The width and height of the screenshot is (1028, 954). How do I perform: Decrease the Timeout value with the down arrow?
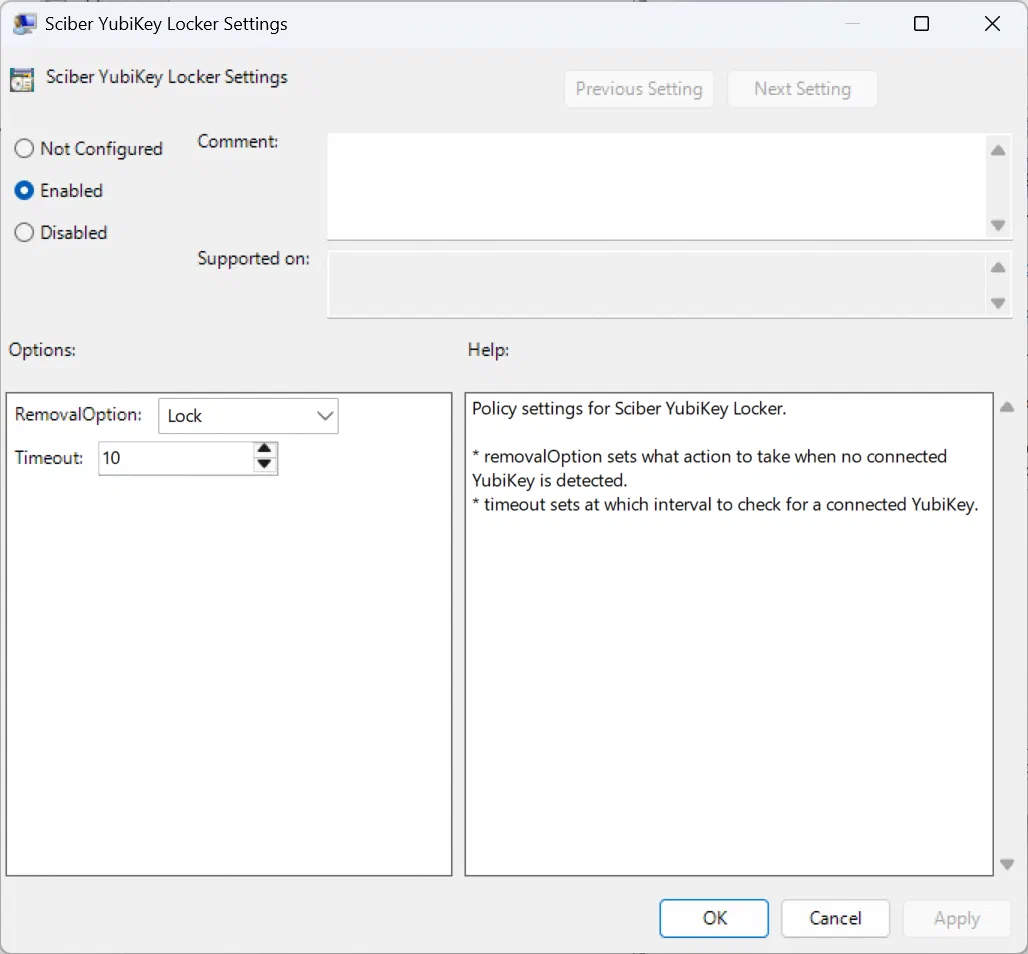click(x=264, y=464)
